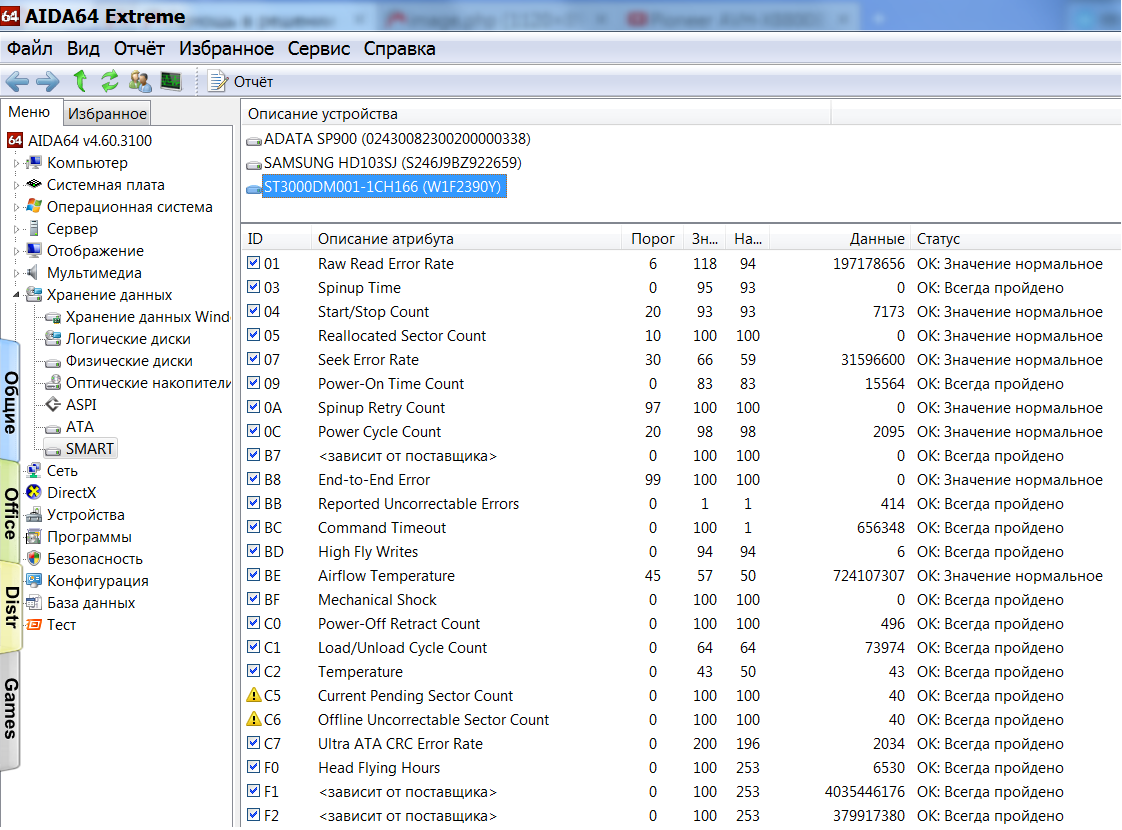
Task: Sort by the Статус column header
Action: tap(1015, 239)
